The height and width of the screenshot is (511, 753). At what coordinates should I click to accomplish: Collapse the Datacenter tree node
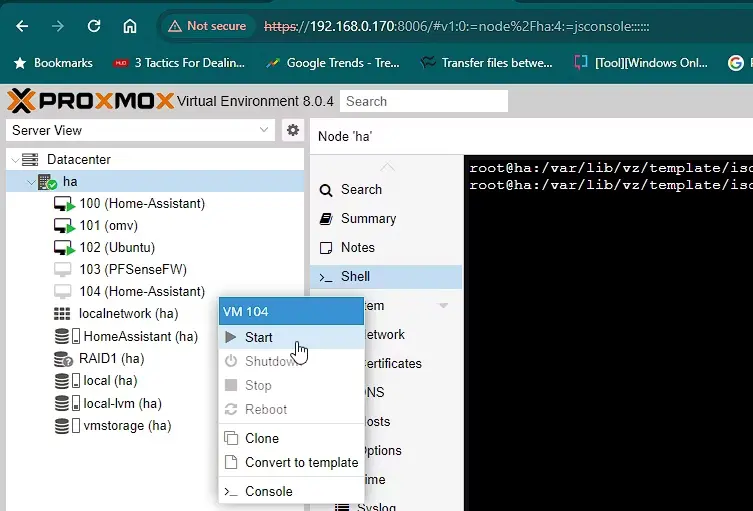15,159
